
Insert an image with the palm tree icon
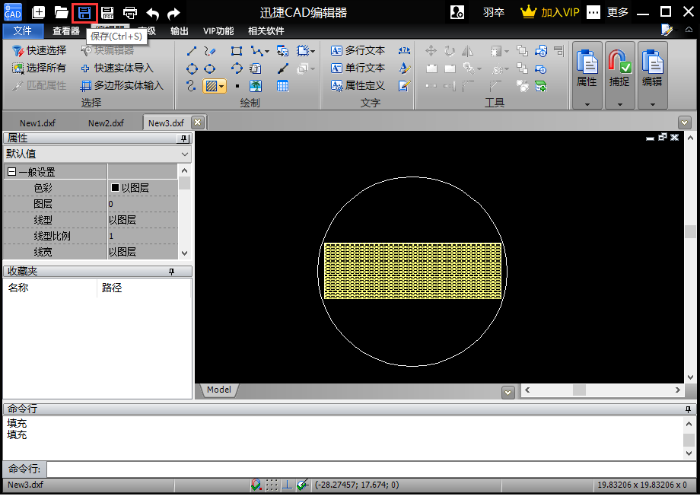tap(256, 86)
